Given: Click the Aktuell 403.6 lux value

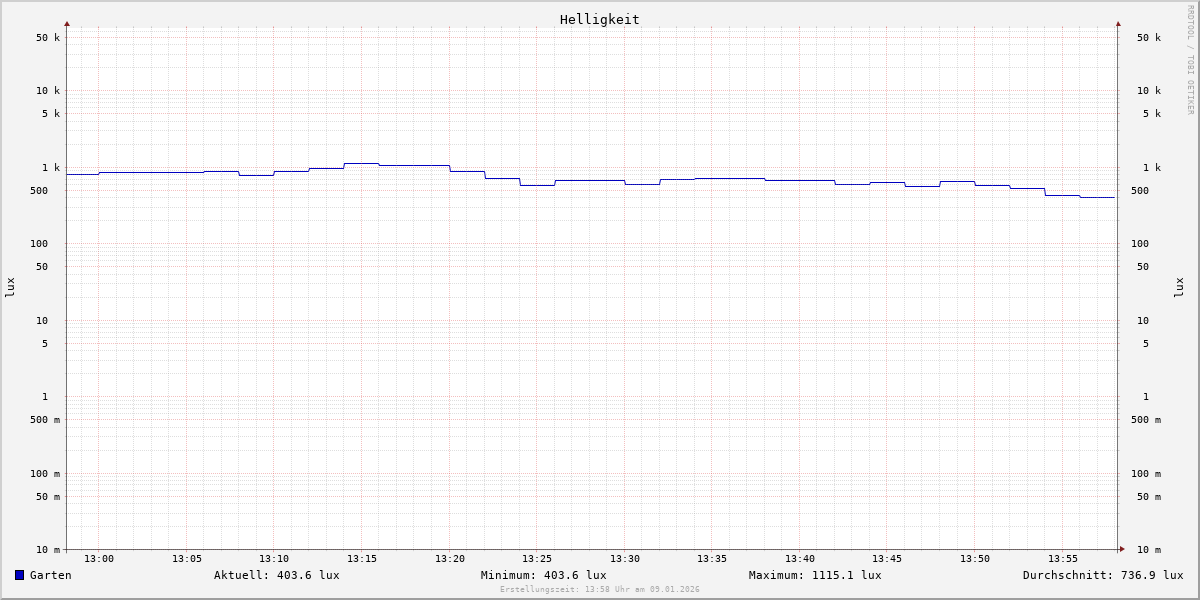Looking at the screenshot, I should 276,575.
